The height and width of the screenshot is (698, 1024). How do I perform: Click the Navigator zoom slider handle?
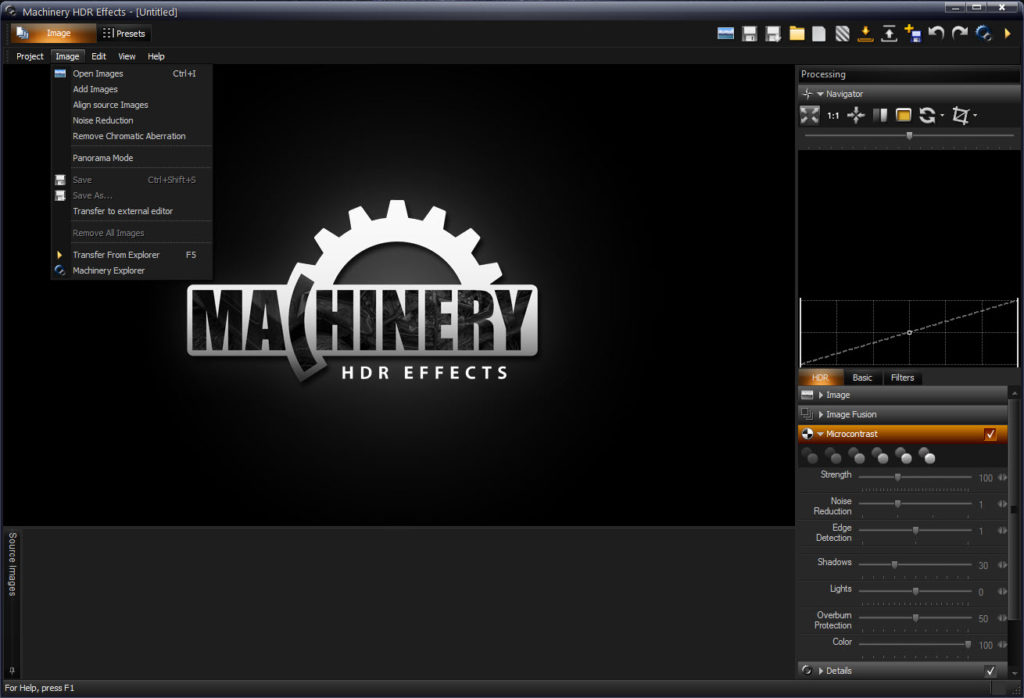(x=909, y=136)
